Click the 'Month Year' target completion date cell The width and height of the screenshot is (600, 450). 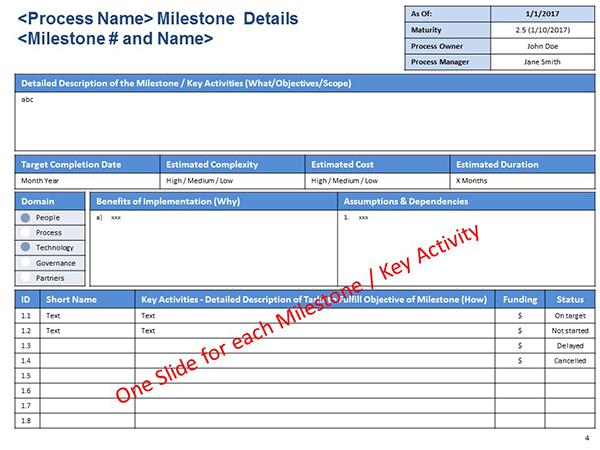[87, 180]
